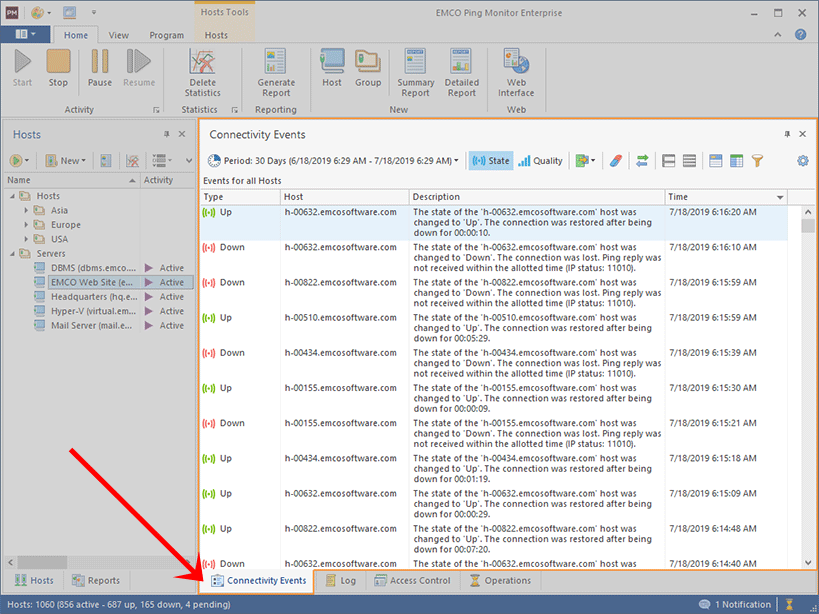Open the Connectivity Events settings gear
The width and height of the screenshot is (819, 614).
click(x=803, y=161)
